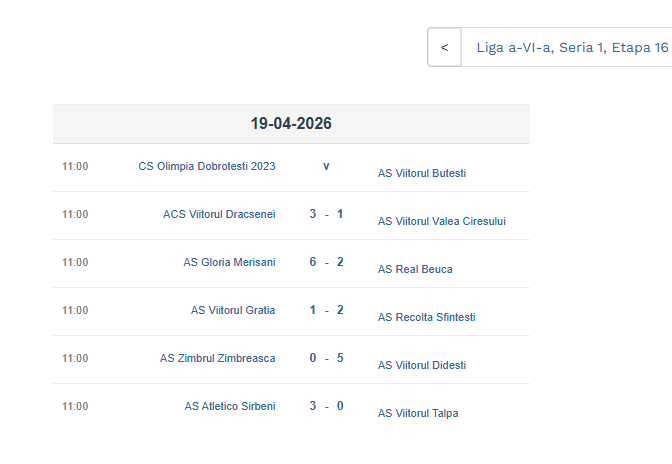Click ACS Viitorul Dracsenei team name
The height and width of the screenshot is (464, 672).
(219, 214)
